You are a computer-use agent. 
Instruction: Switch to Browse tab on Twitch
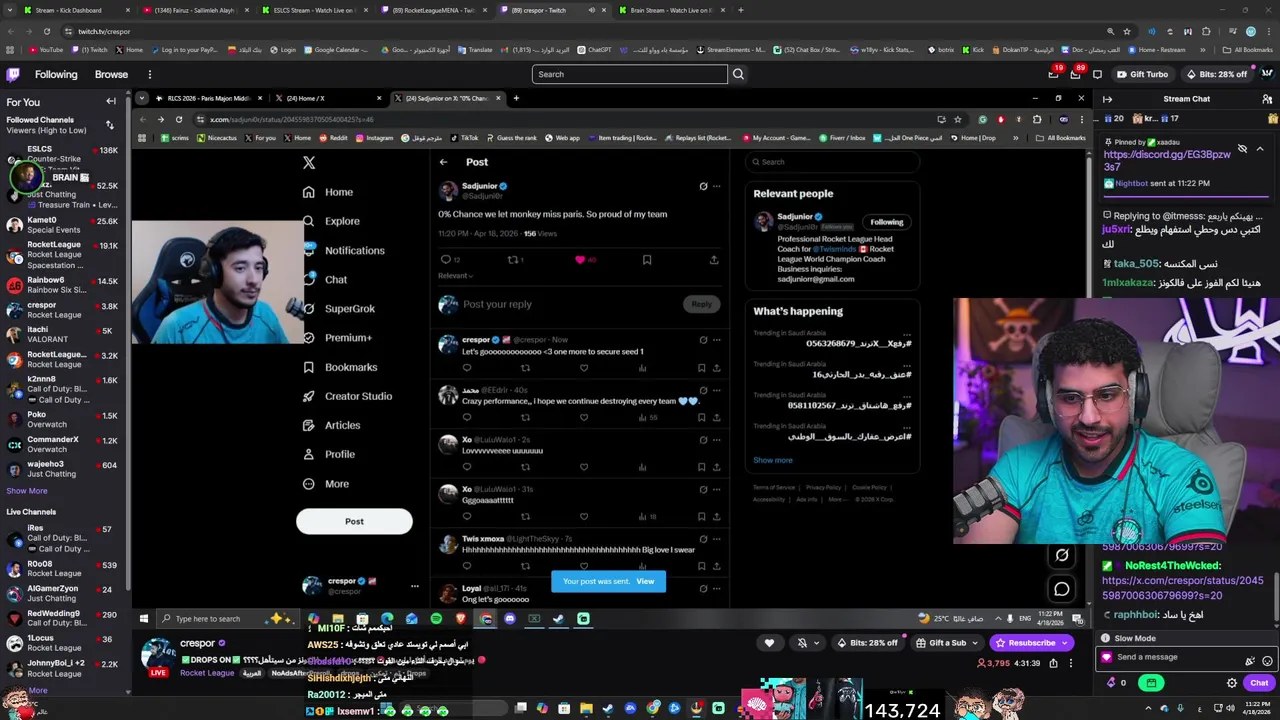click(x=111, y=74)
